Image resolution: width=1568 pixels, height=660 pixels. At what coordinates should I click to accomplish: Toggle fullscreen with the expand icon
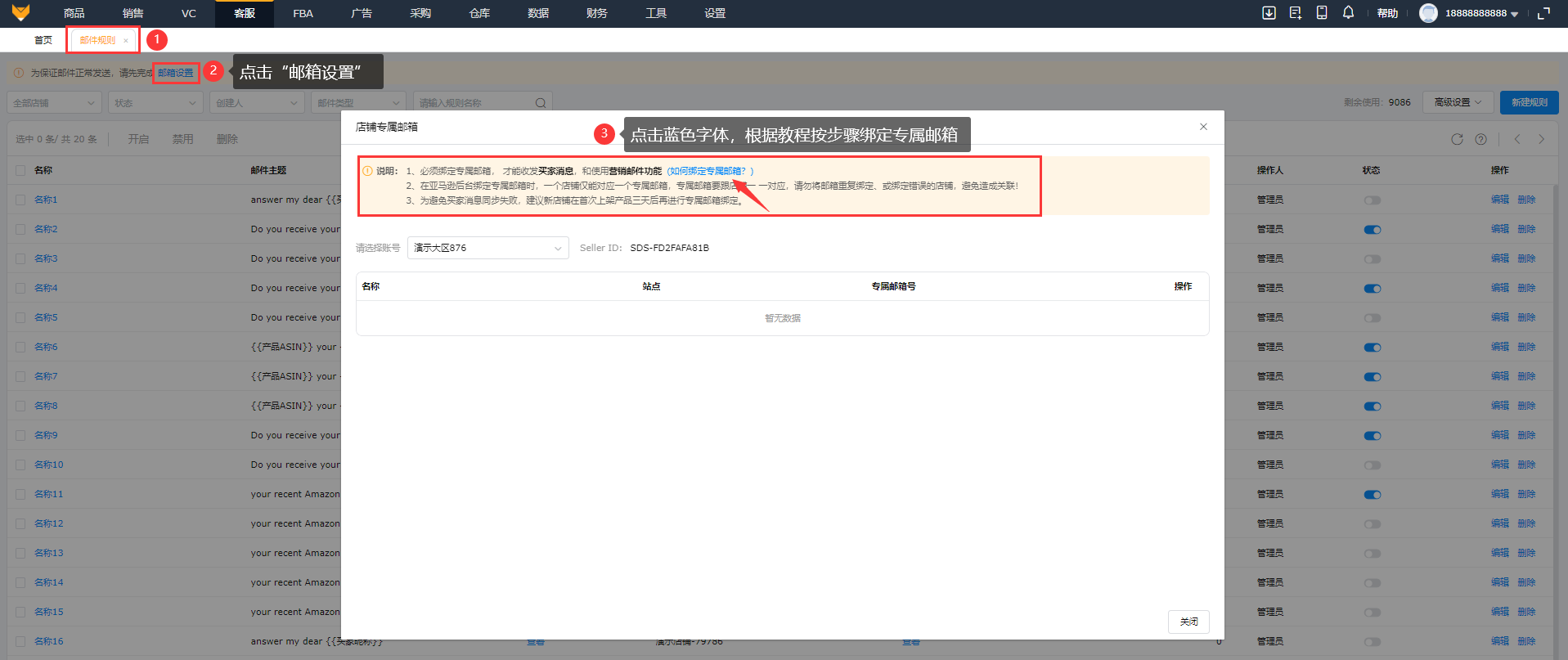pyautogui.click(x=1543, y=13)
